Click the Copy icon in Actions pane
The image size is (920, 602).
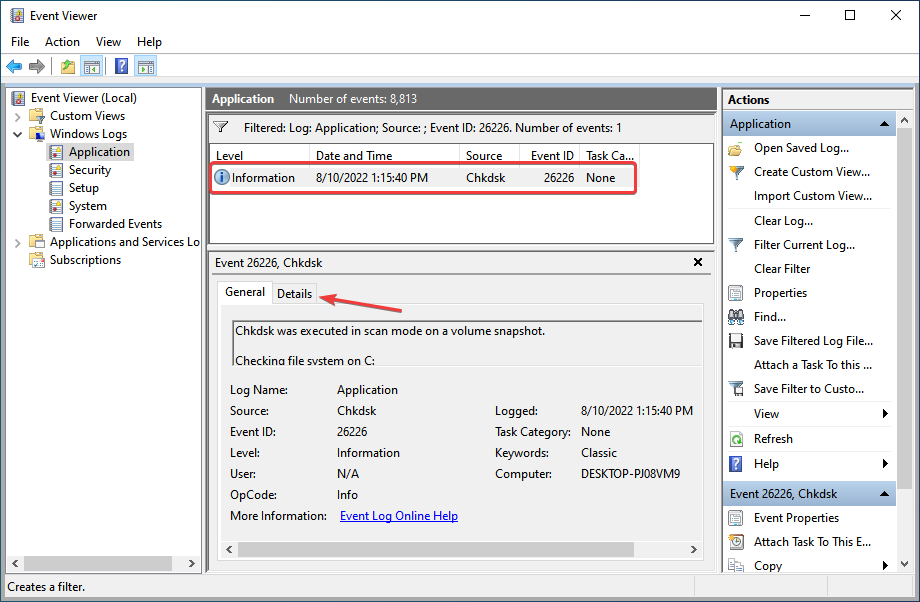point(736,566)
